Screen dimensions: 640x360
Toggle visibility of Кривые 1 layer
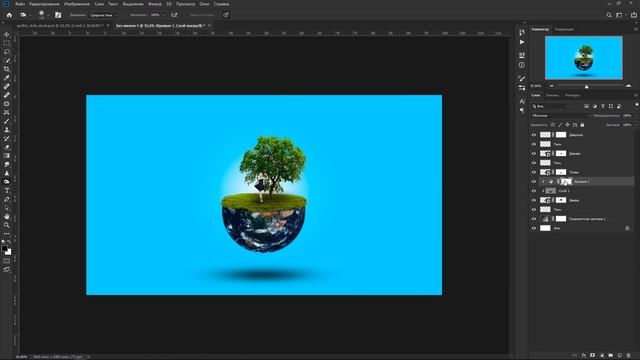tap(533, 181)
